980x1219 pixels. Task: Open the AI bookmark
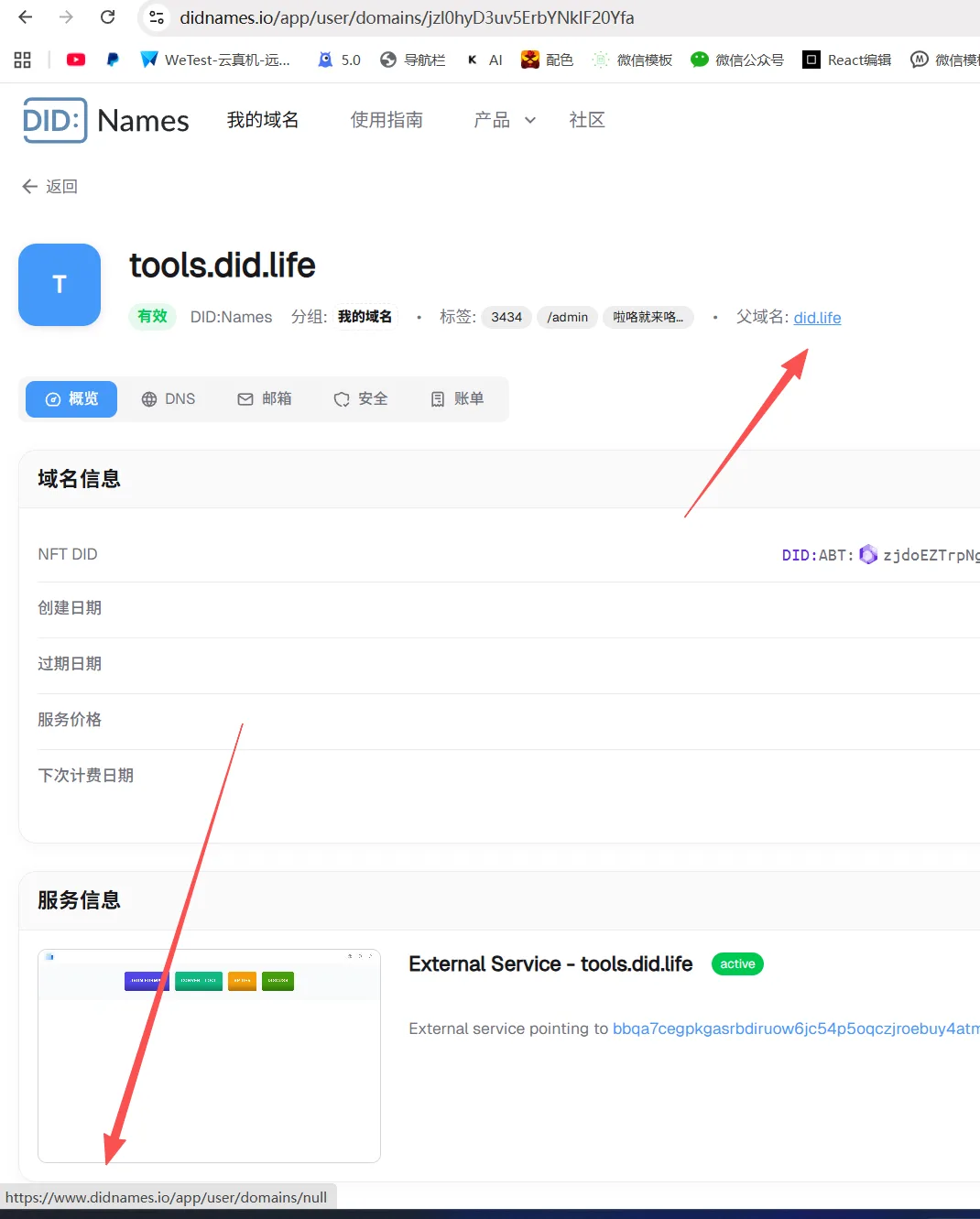[x=485, y=60]
